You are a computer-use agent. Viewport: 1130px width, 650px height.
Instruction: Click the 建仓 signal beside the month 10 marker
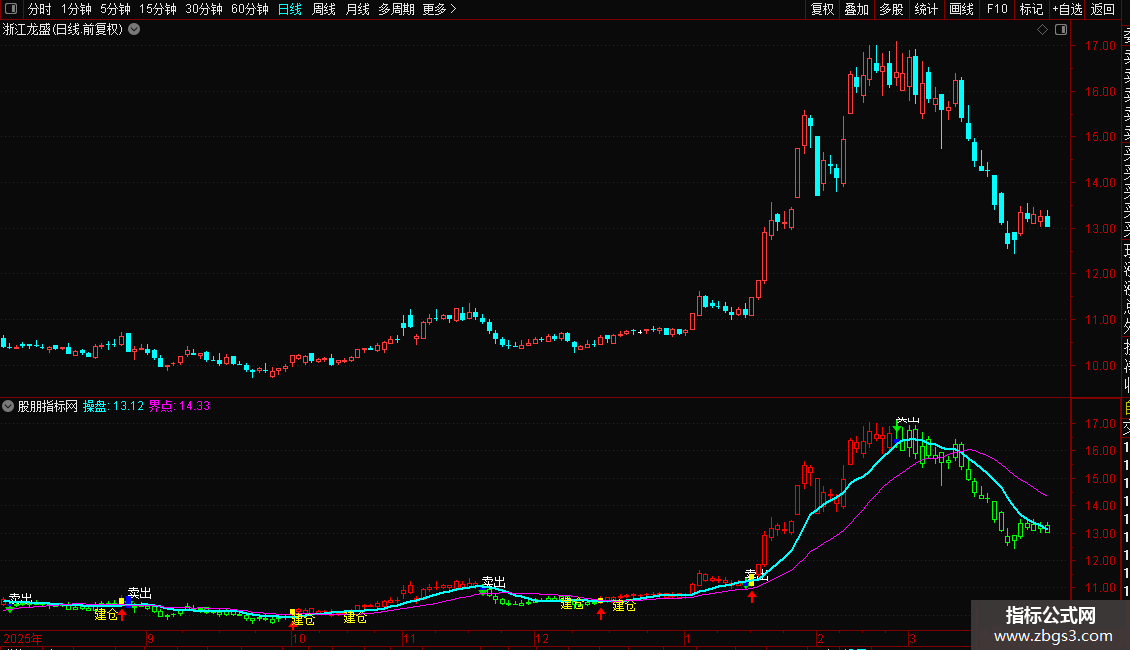303,620
